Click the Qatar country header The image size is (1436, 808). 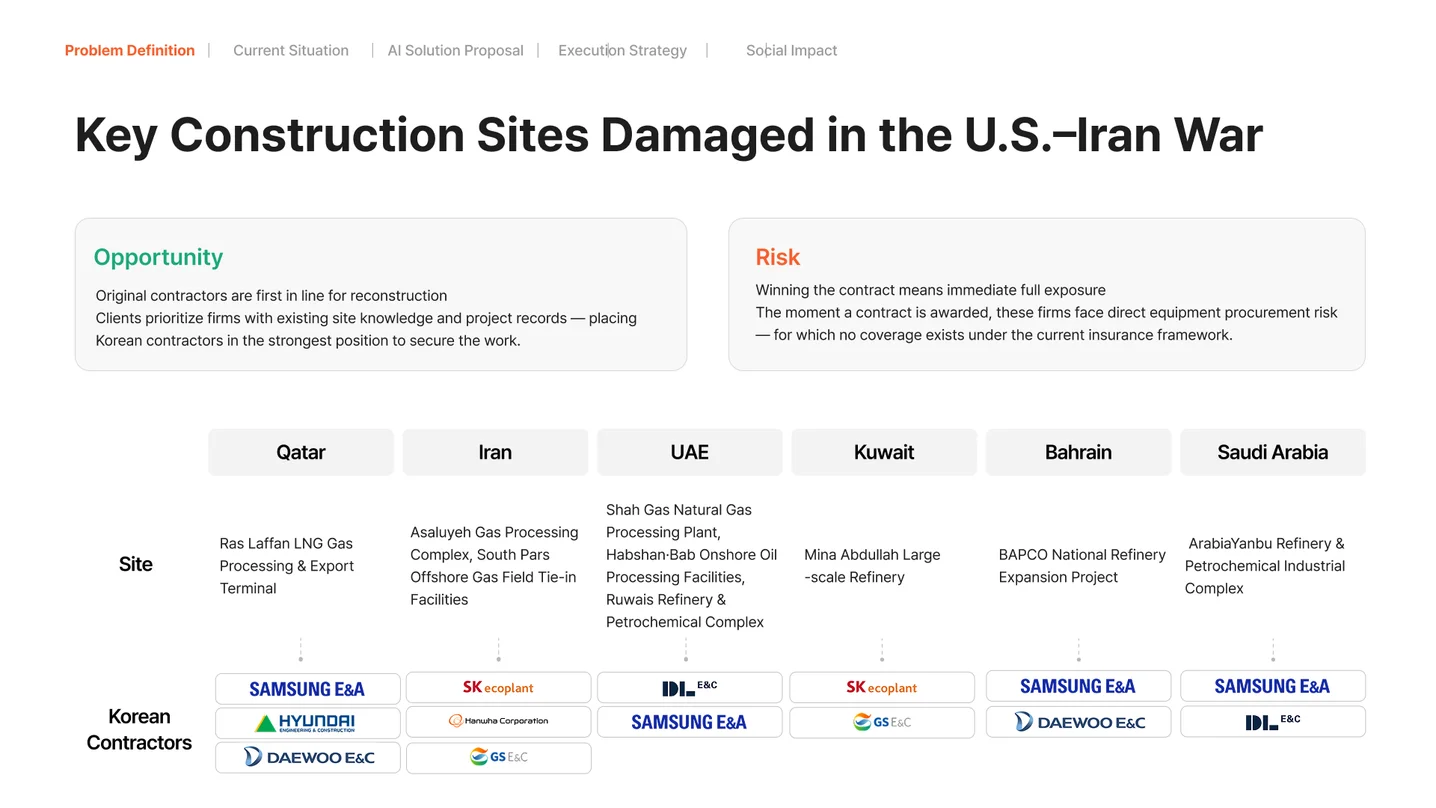pyautogui.click(x=301, y=452)
